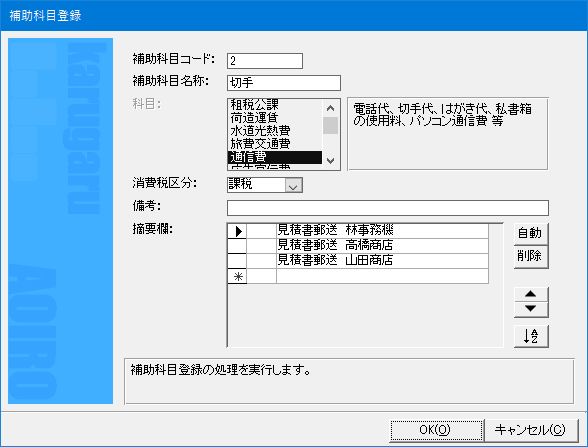Click the new row asterisk marker
Screen dimensions: 588x447
pyautogui.click(x=237, y=276)
